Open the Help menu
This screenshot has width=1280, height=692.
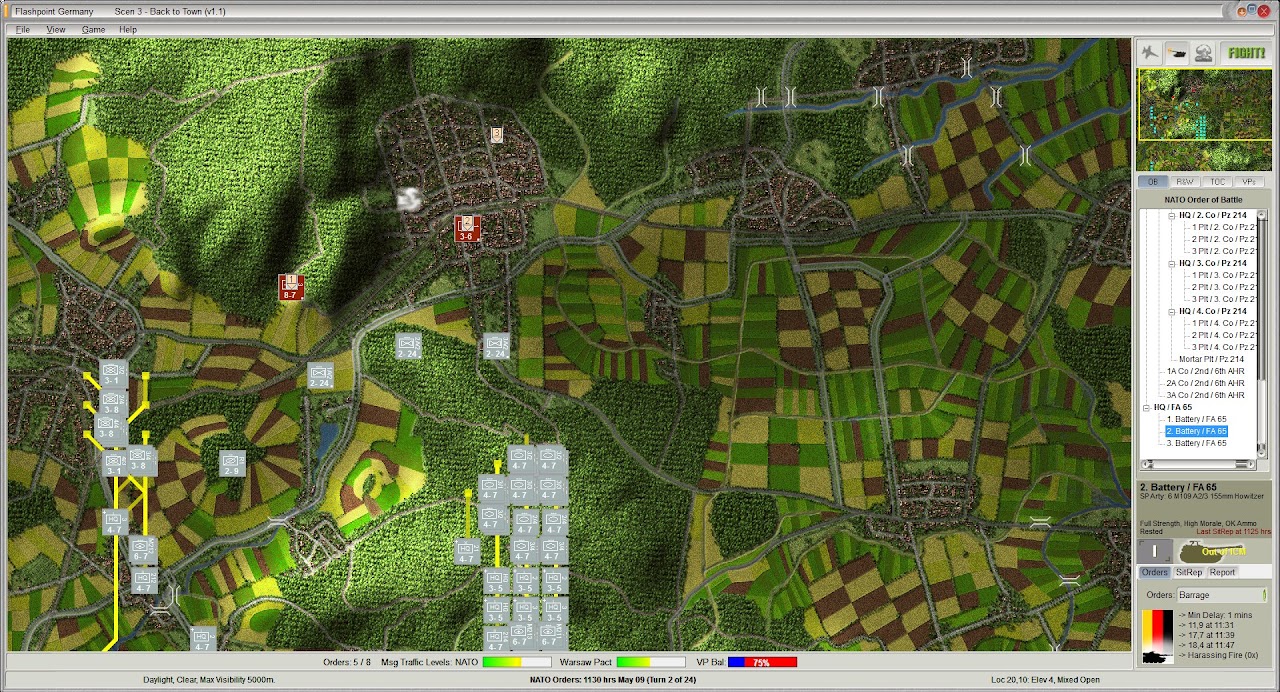pyautogui.click(x=128, y=29)
